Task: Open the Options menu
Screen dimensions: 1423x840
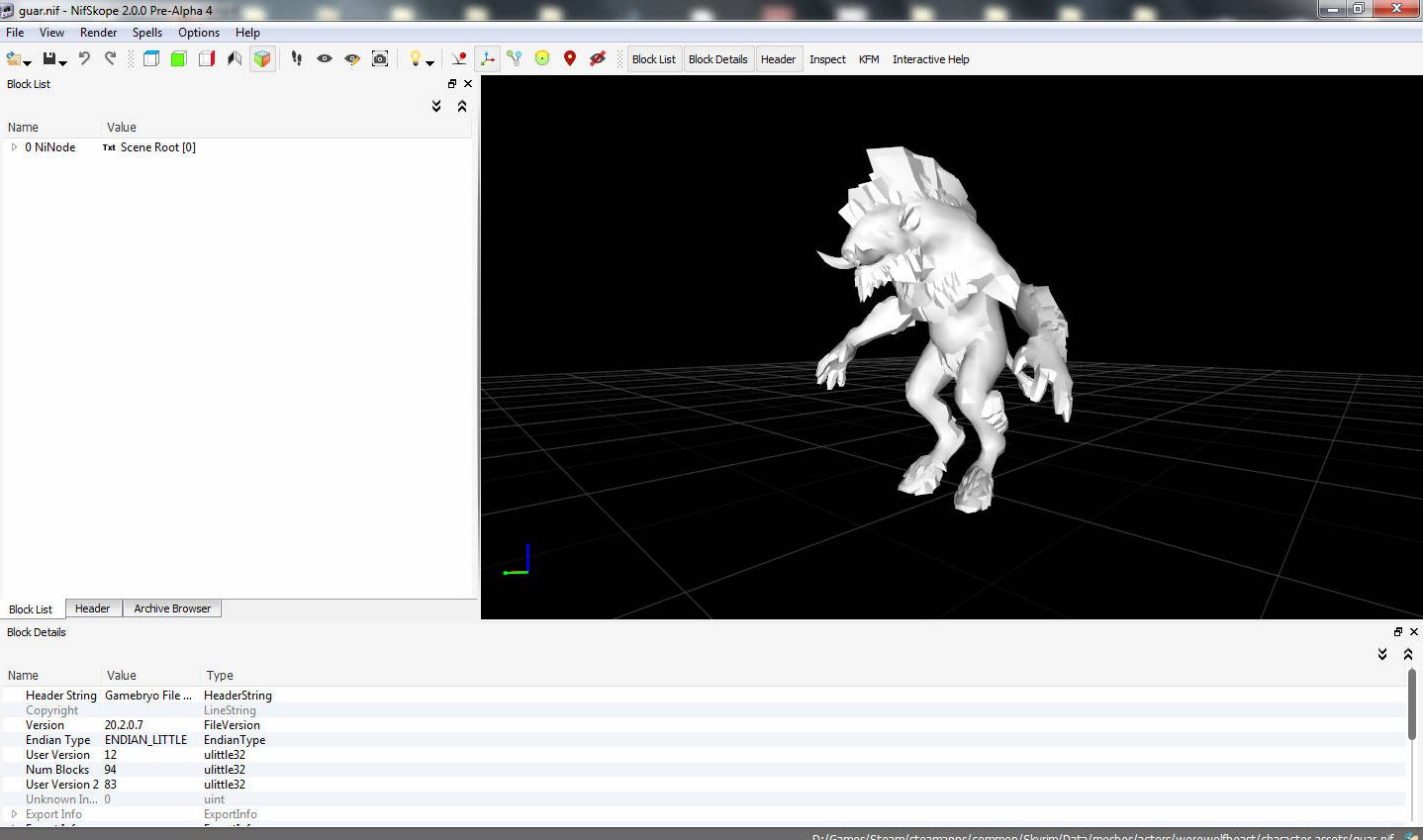Action: point(199,33)
